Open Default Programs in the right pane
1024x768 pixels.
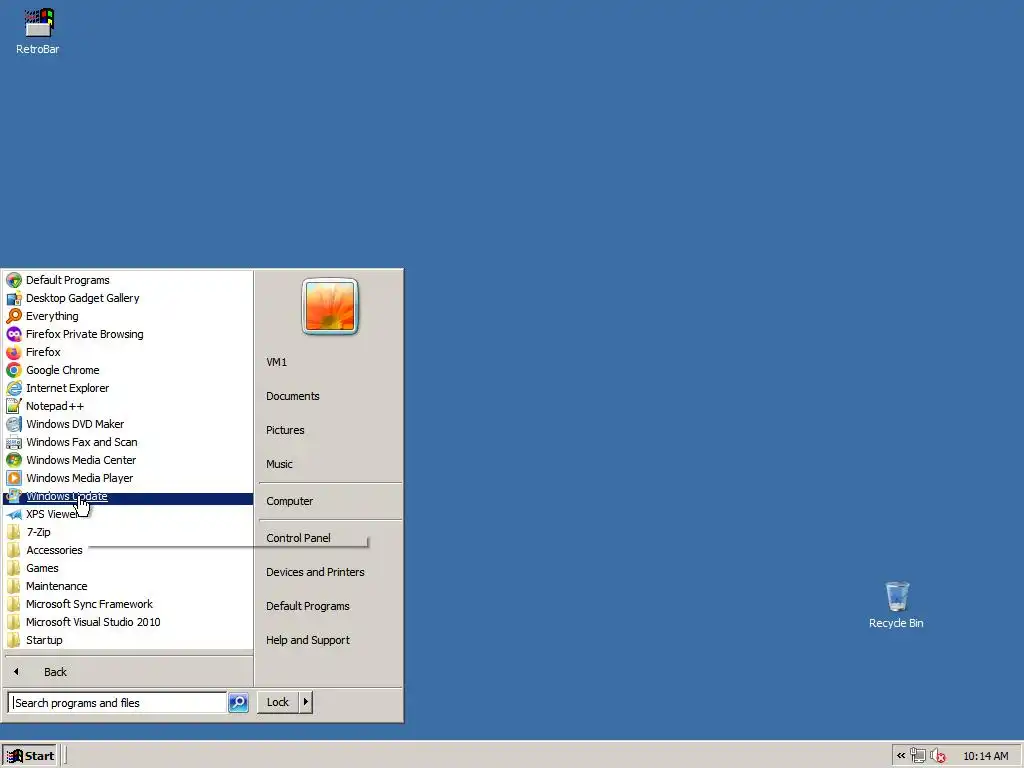tap(330, 606)
